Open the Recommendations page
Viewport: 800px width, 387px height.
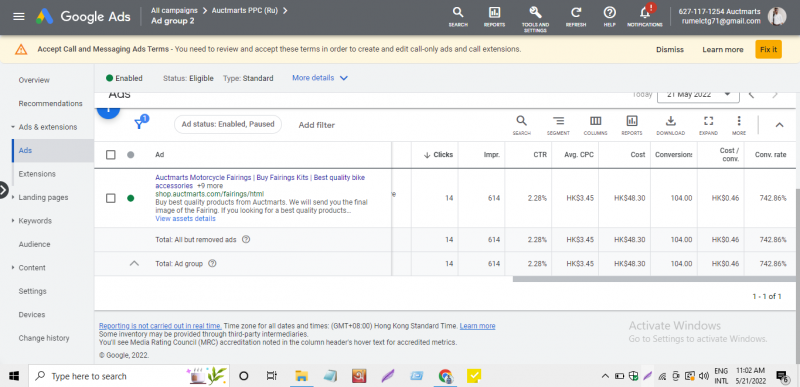tap(51, 104)
